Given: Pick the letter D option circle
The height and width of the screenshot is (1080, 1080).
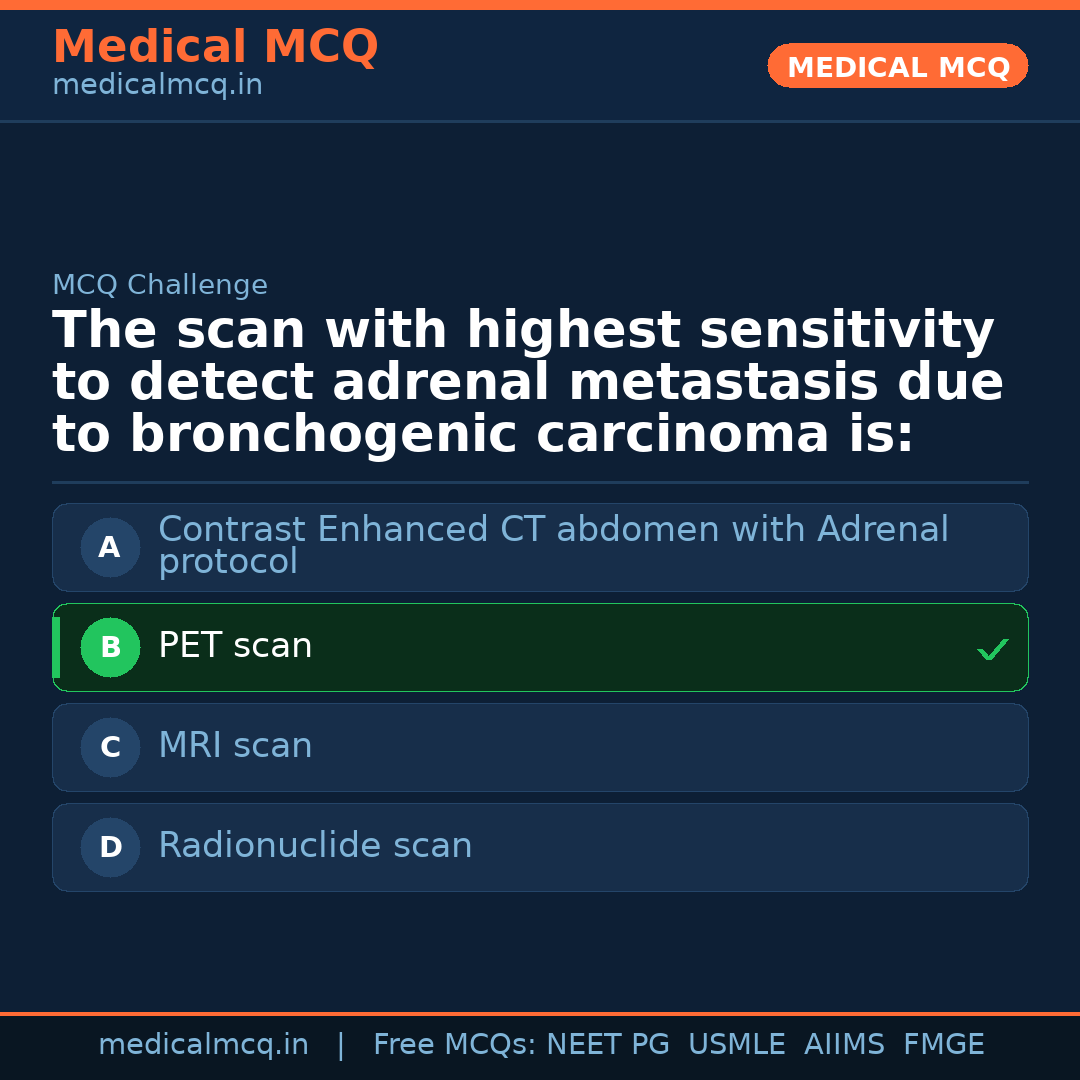Looking at the screenshot, I should point(110,848).
